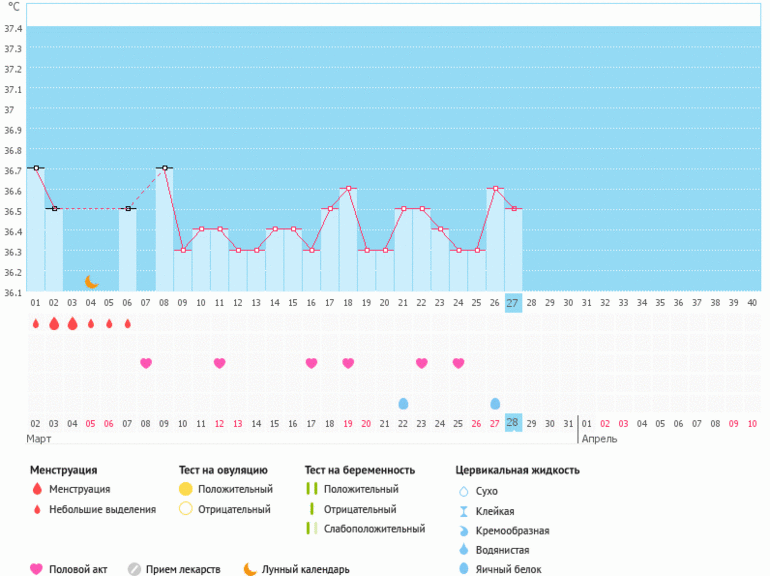Click the small spotting drop above March 07
The height and width of the screenshot is (576, 770).
pos(127,324)
